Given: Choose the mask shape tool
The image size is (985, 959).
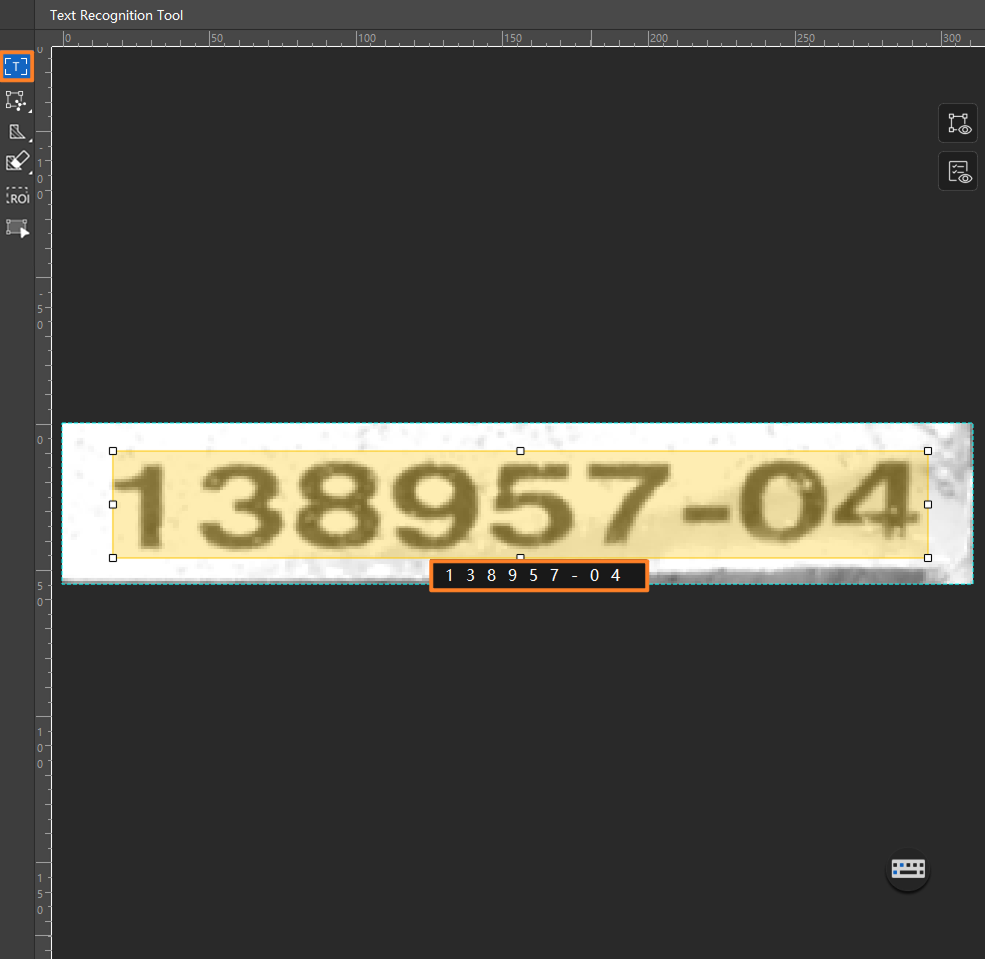Looking at the screenshot, I should [17, 132].
